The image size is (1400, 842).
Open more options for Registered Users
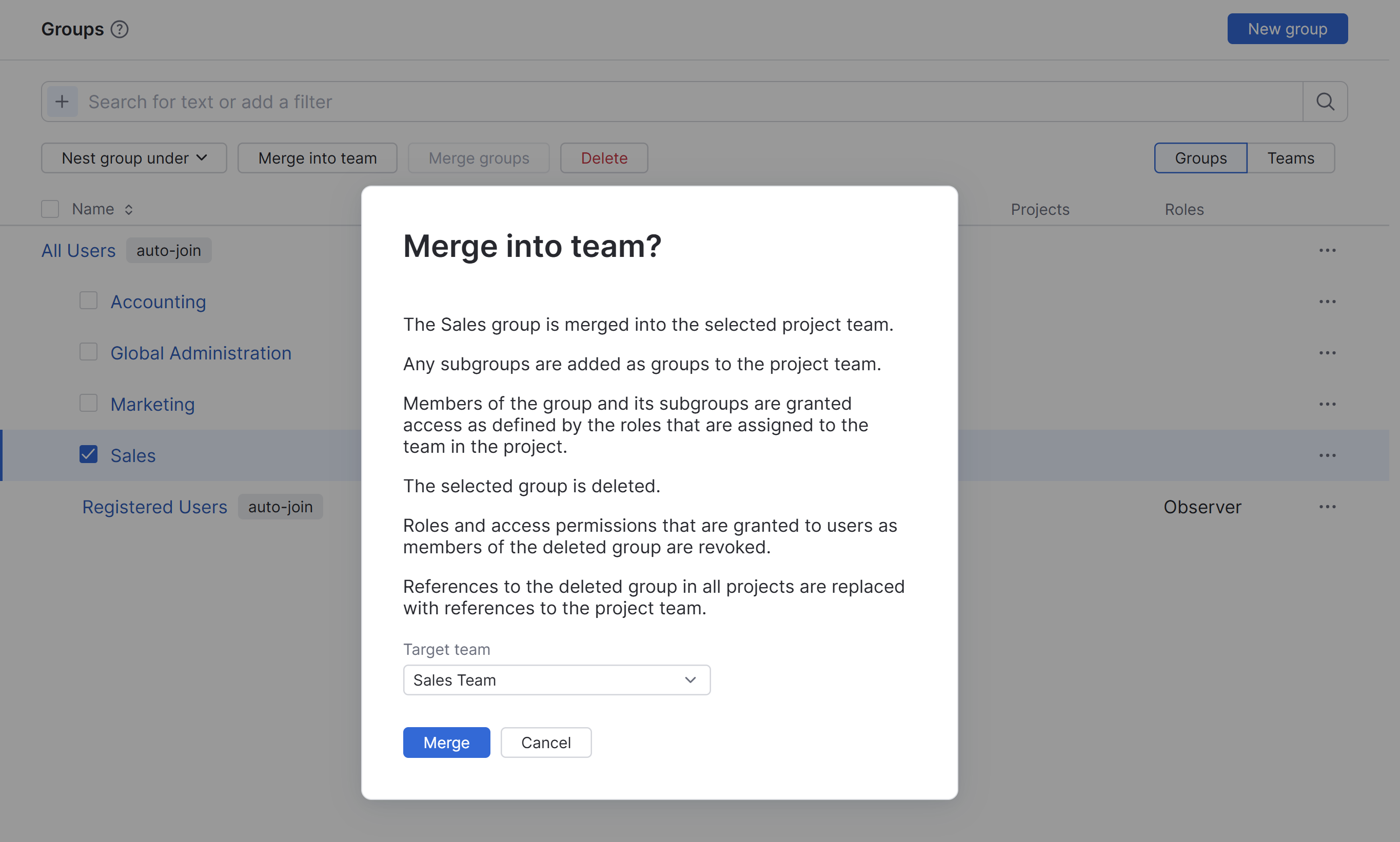[1329, 507]
